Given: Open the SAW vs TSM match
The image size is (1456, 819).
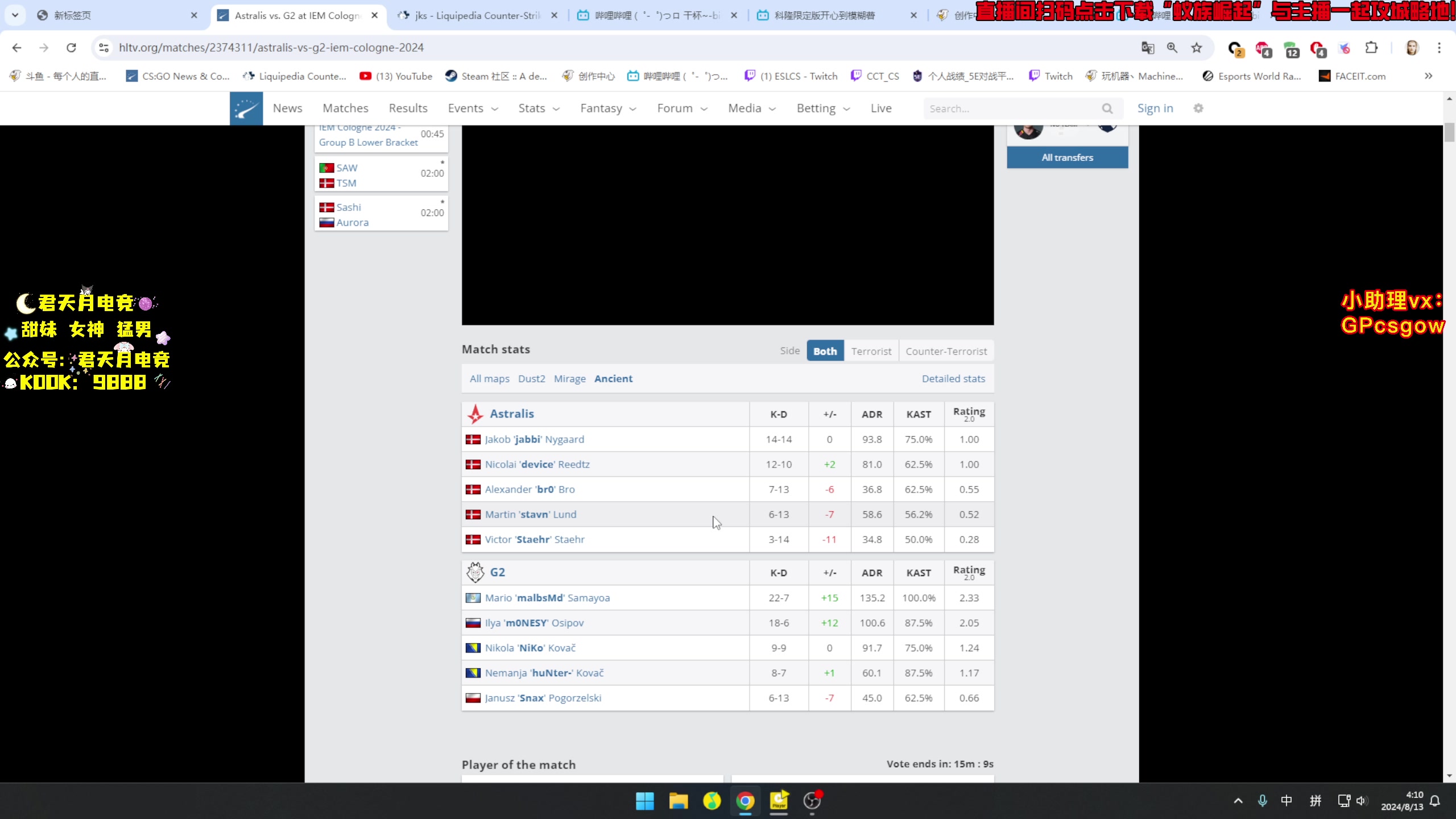Looking at the screenshot, I should point(381,175).
